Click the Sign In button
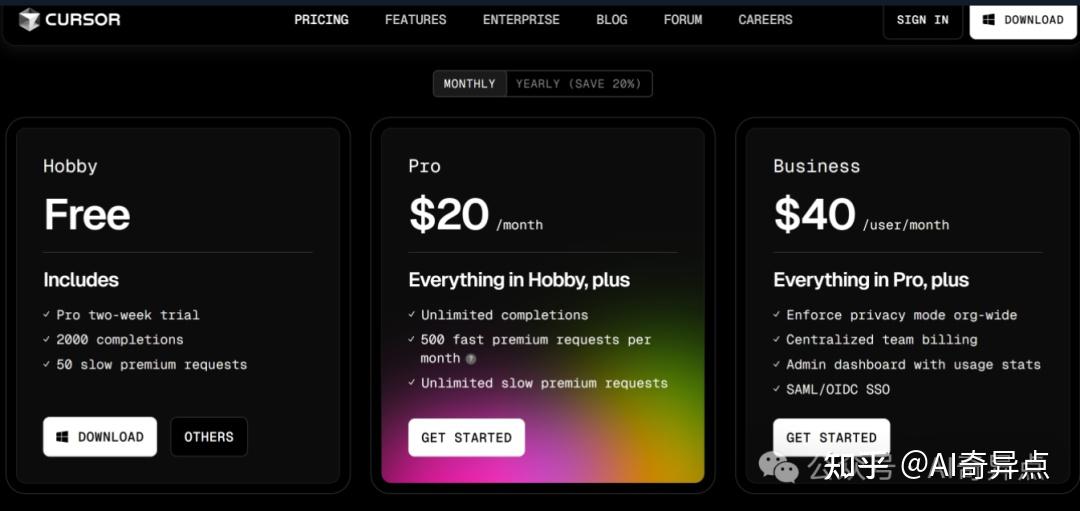The width and height of the screenshot is (1080, 511). 922,20
